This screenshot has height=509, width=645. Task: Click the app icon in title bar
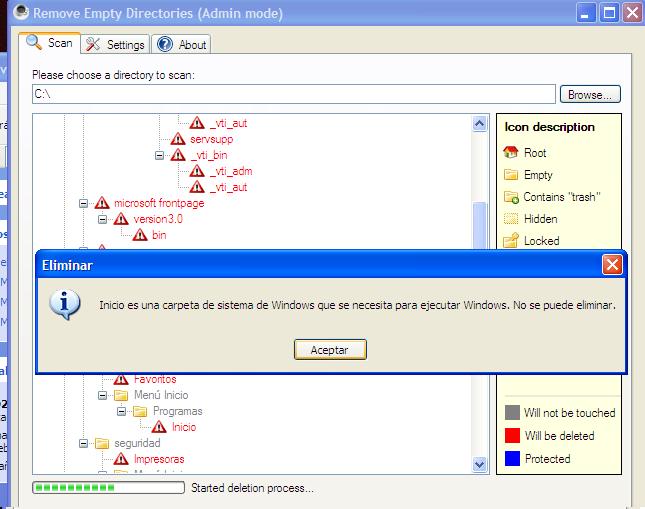click(21, 12)
